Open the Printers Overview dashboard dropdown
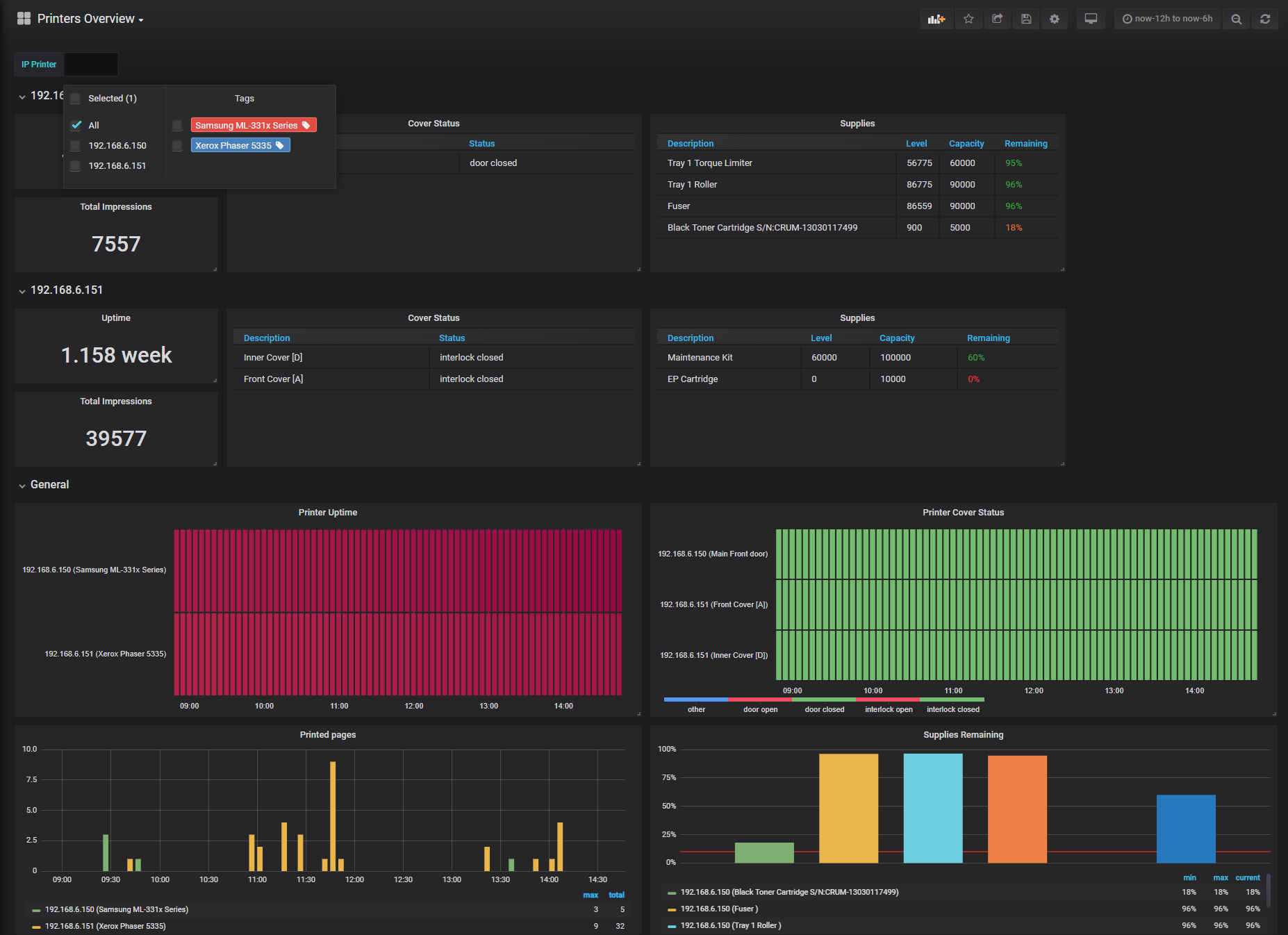 point(90,19)
